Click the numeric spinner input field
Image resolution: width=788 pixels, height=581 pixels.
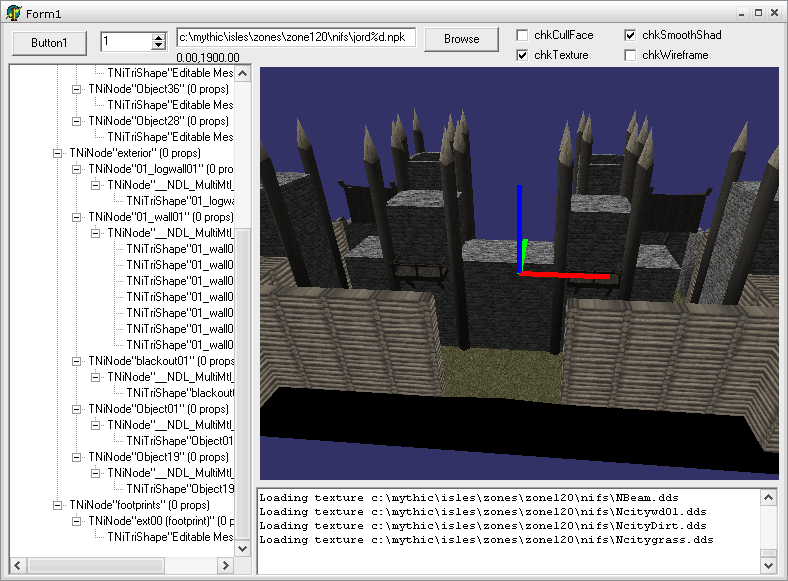point(126,41)
